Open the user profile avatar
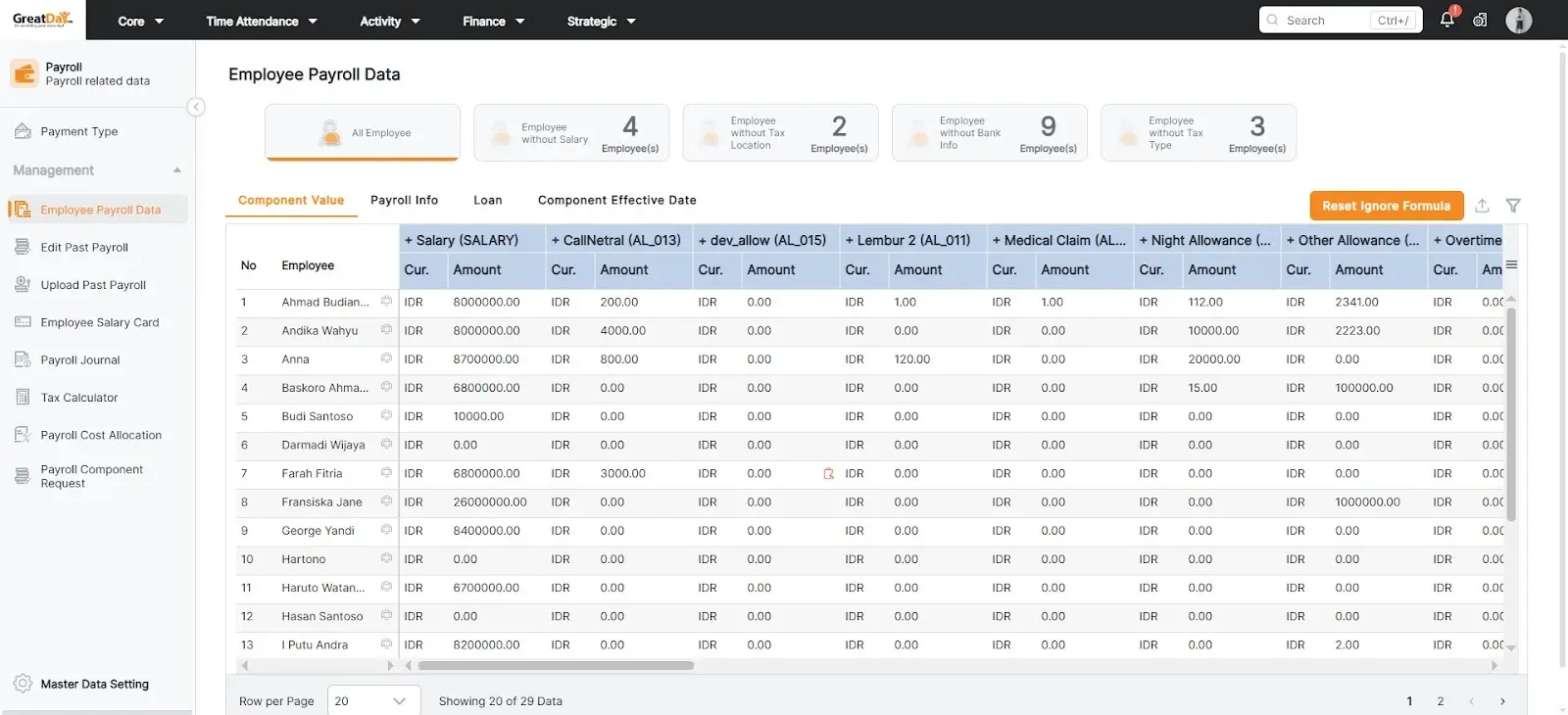Screen dimensions: 1568x715 point(1518,20)
